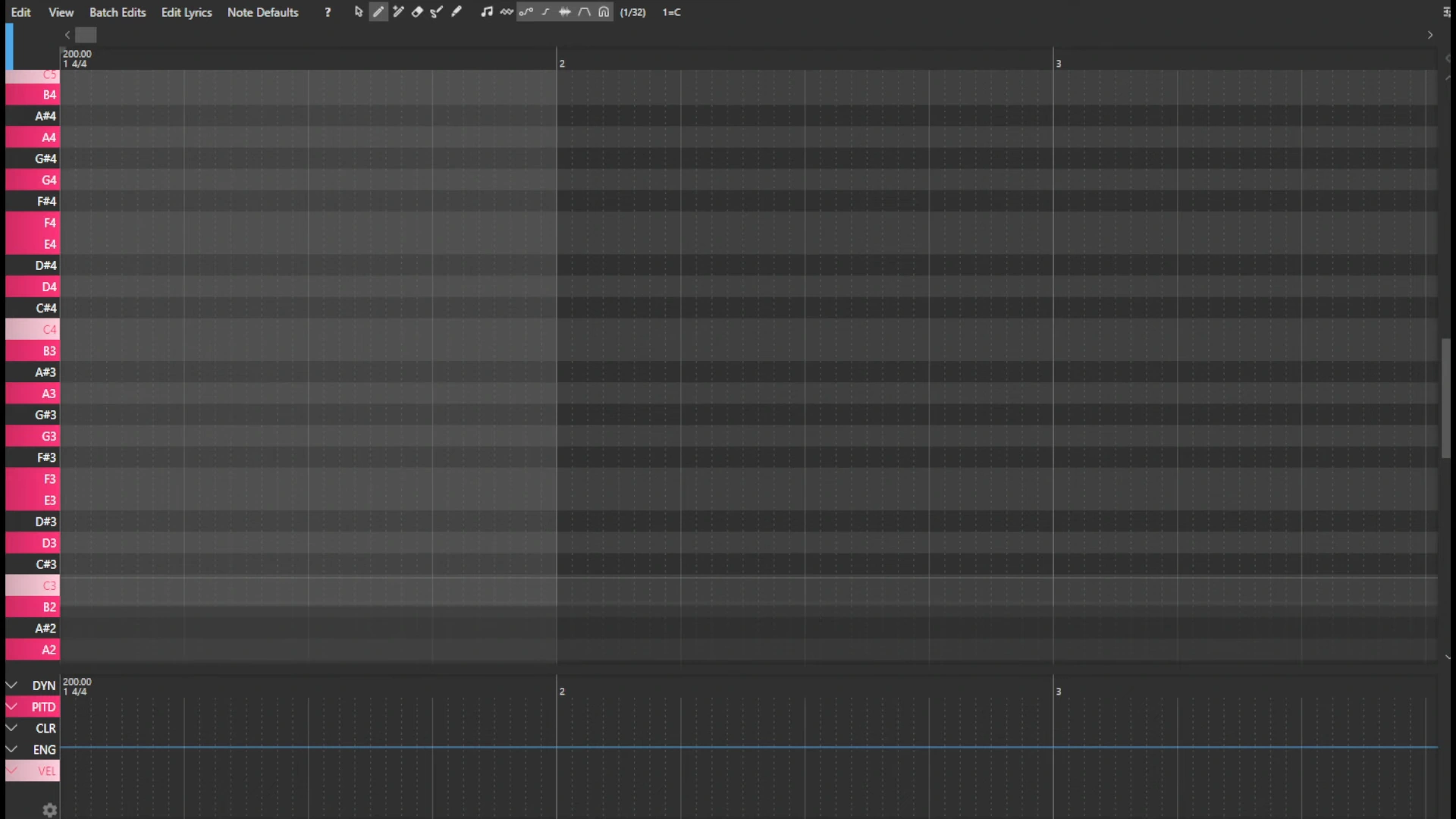The width and height of the screenshot is (1456, 819).
Task: Select the pencil draw tool
Action: click(x=378, y=12)
